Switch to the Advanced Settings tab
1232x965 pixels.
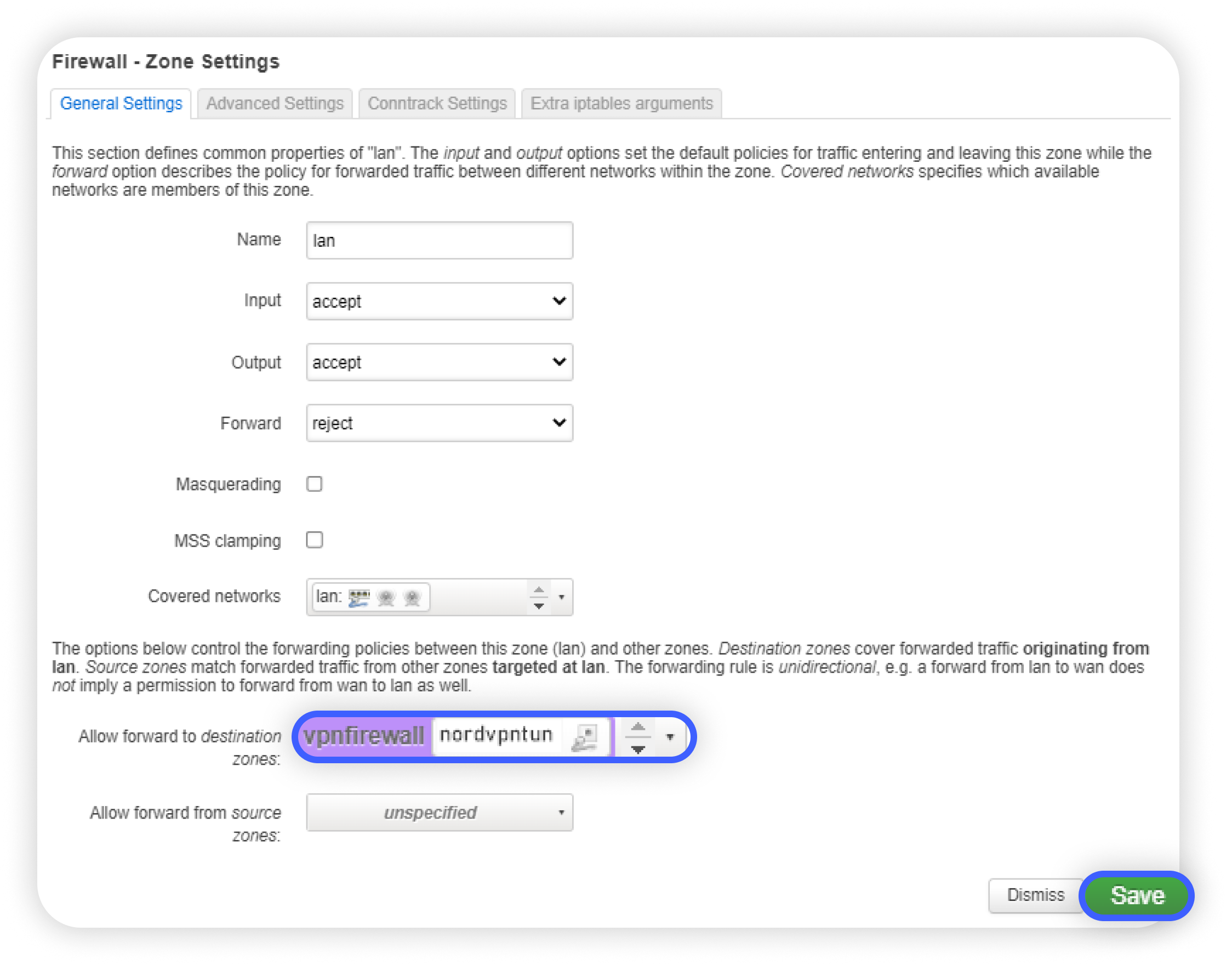pyautogui.click(x=275, y=104)
